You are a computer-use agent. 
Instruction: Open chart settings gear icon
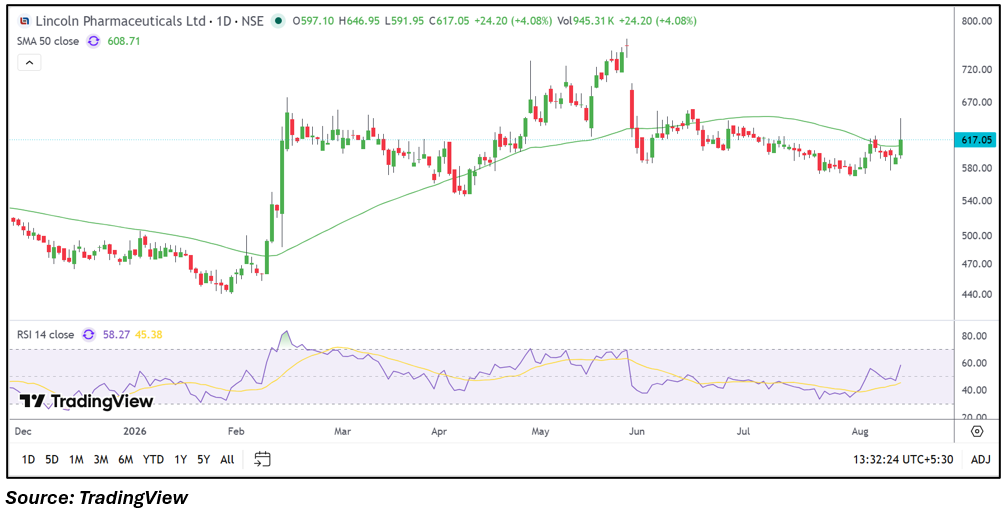pos(977,431)
